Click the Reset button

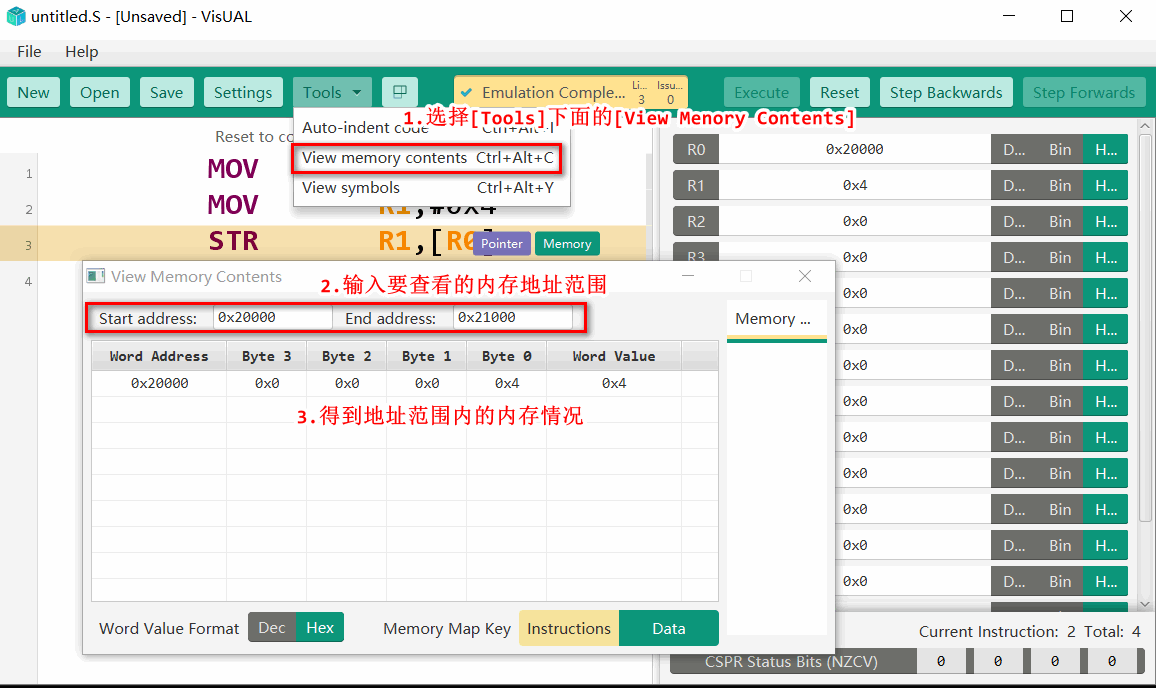[x=840, y=93]
